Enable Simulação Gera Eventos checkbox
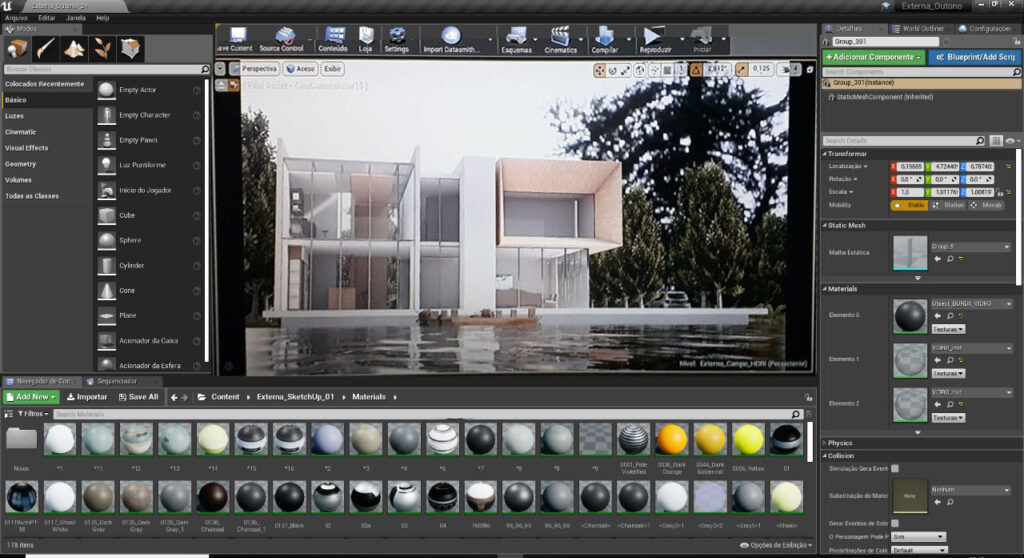 click(x=895, y=468)
